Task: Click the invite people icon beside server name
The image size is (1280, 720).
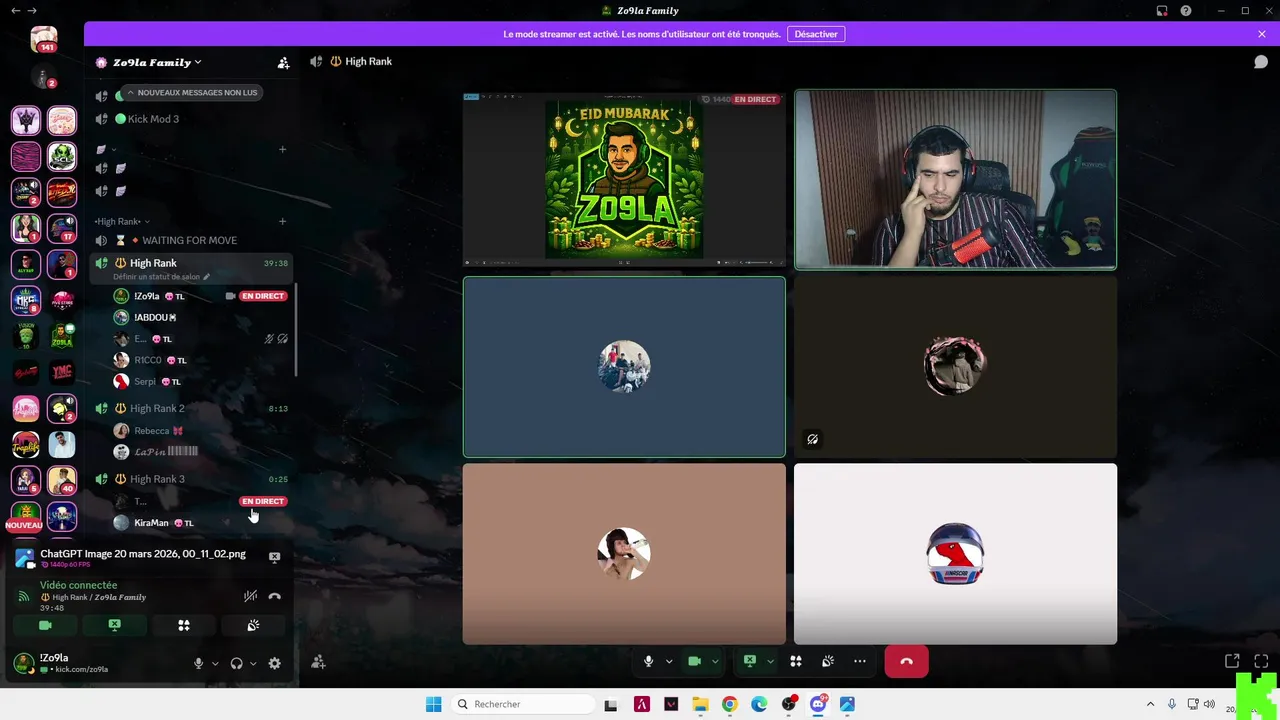Action: click(283, 62)
